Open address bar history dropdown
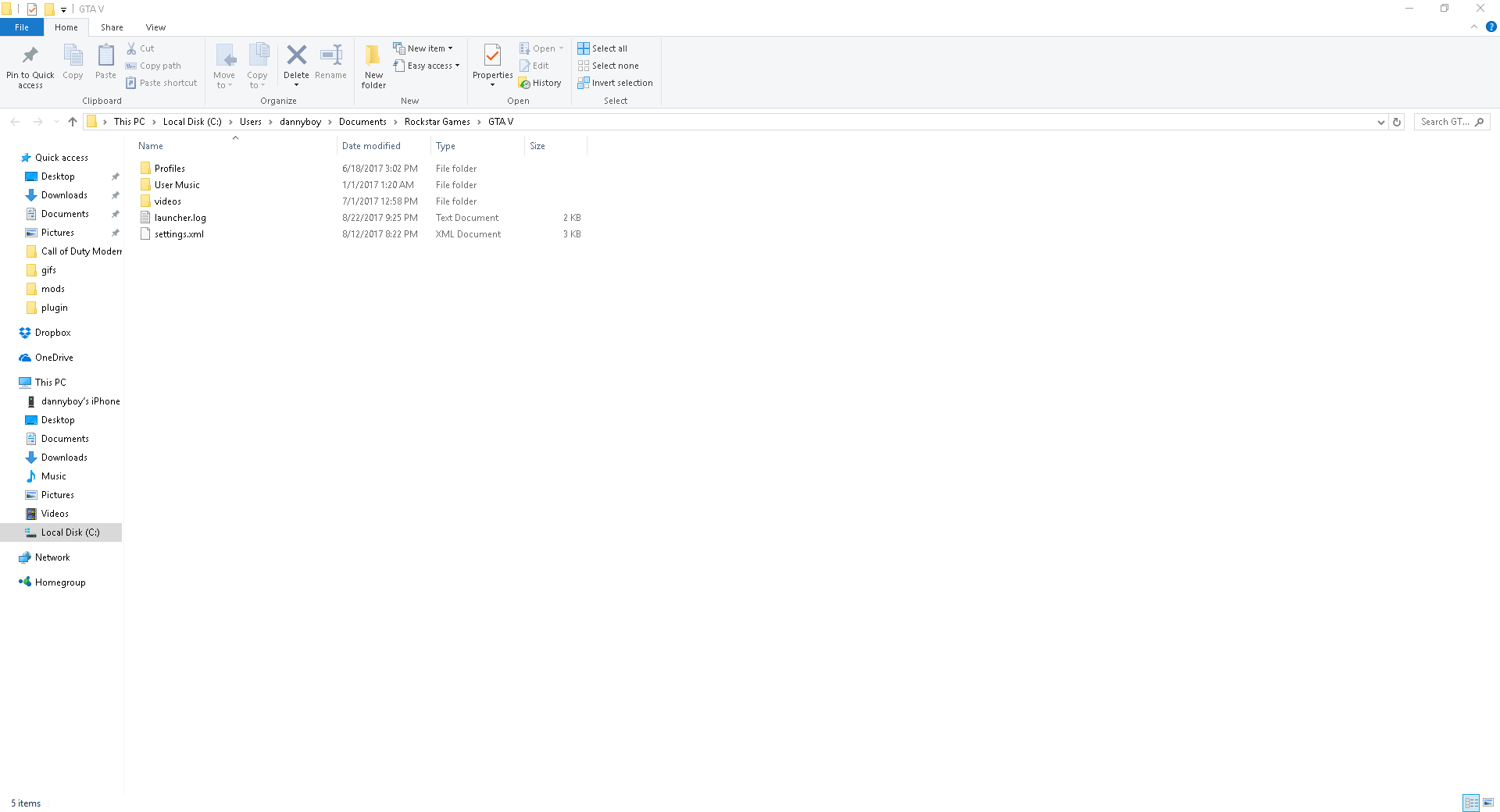1500x812 pixels. 1380,122
